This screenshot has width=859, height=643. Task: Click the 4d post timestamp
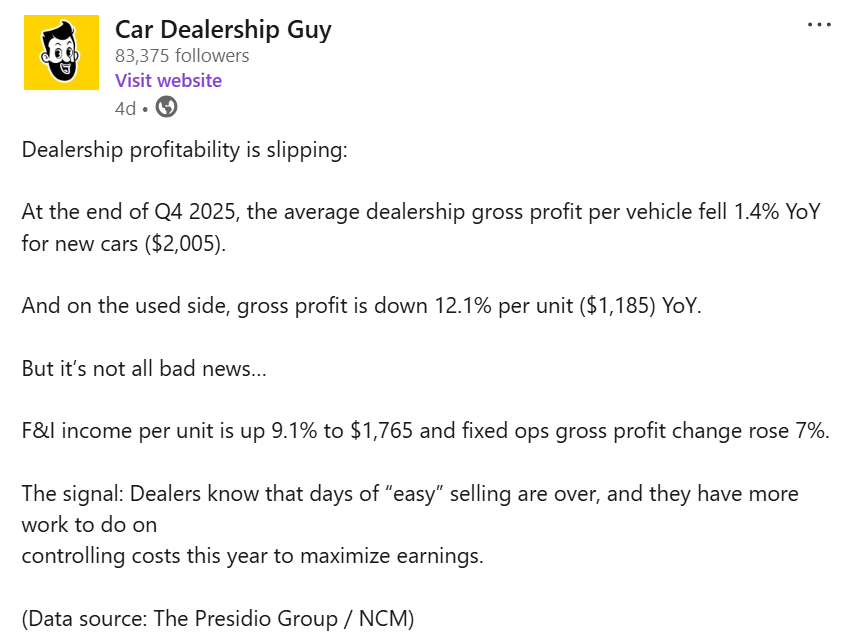(125, 108)
